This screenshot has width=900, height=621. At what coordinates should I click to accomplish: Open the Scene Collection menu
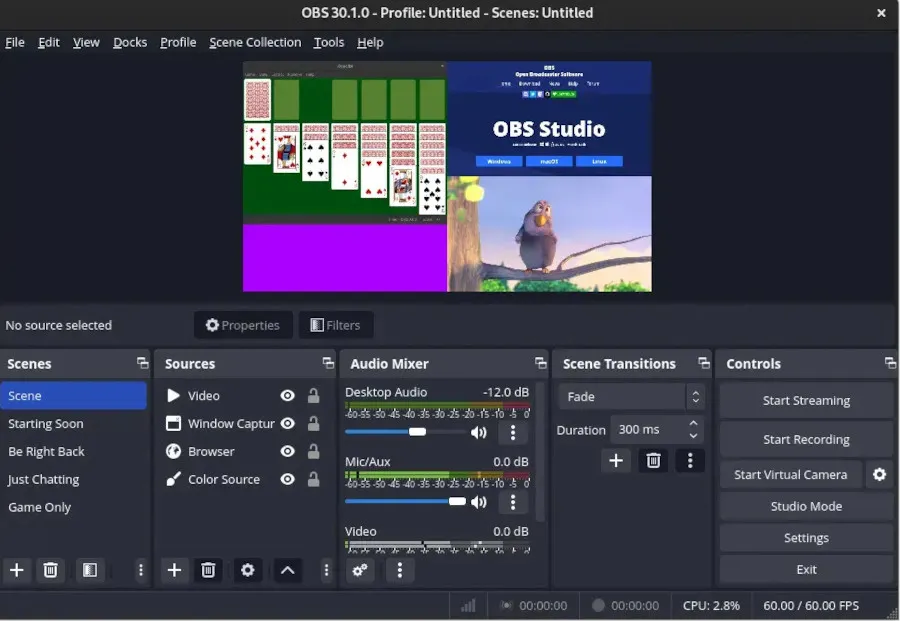(254, 42)
